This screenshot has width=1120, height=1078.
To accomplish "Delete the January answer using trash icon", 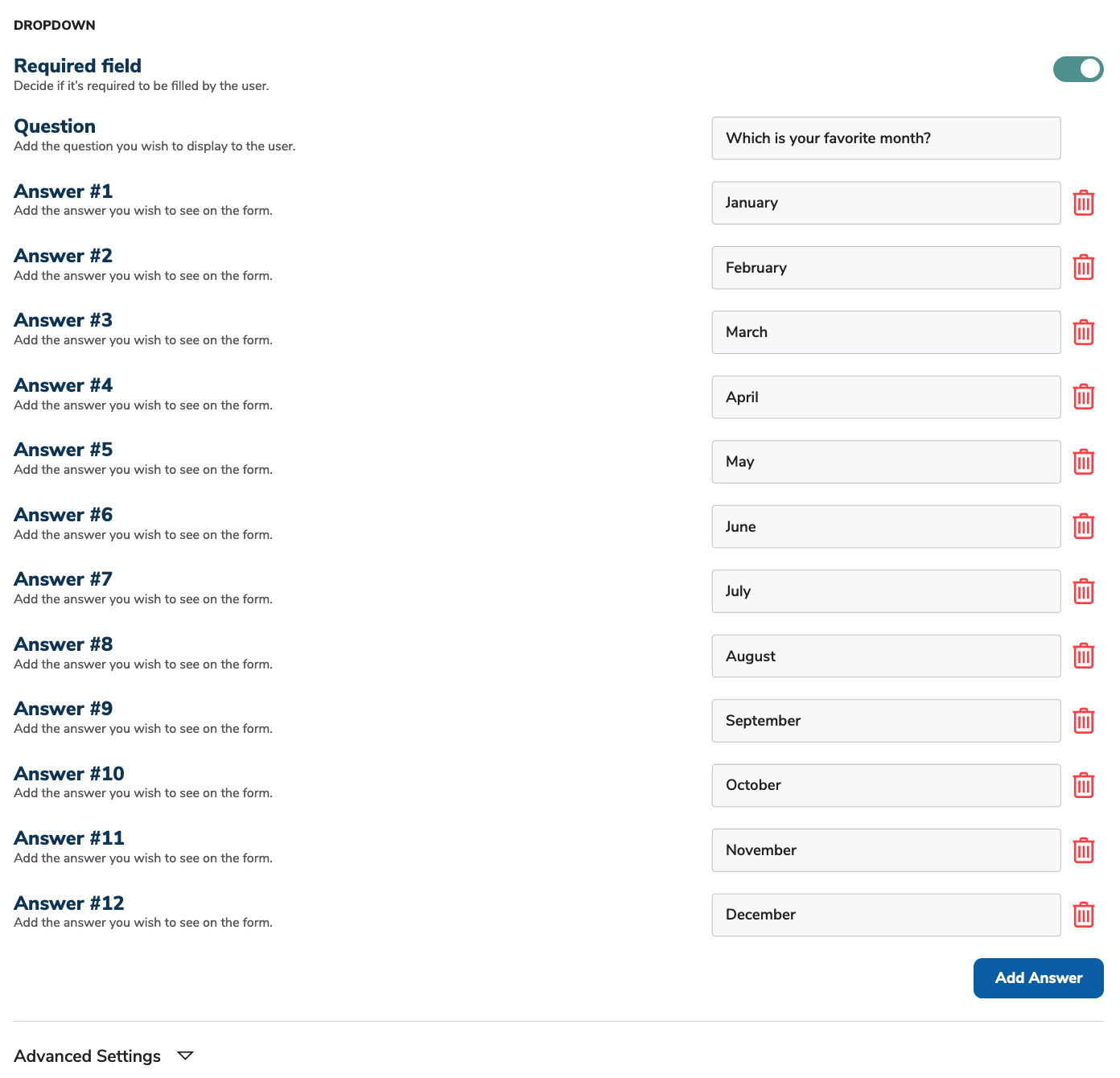I will (x=1083, y=203).
